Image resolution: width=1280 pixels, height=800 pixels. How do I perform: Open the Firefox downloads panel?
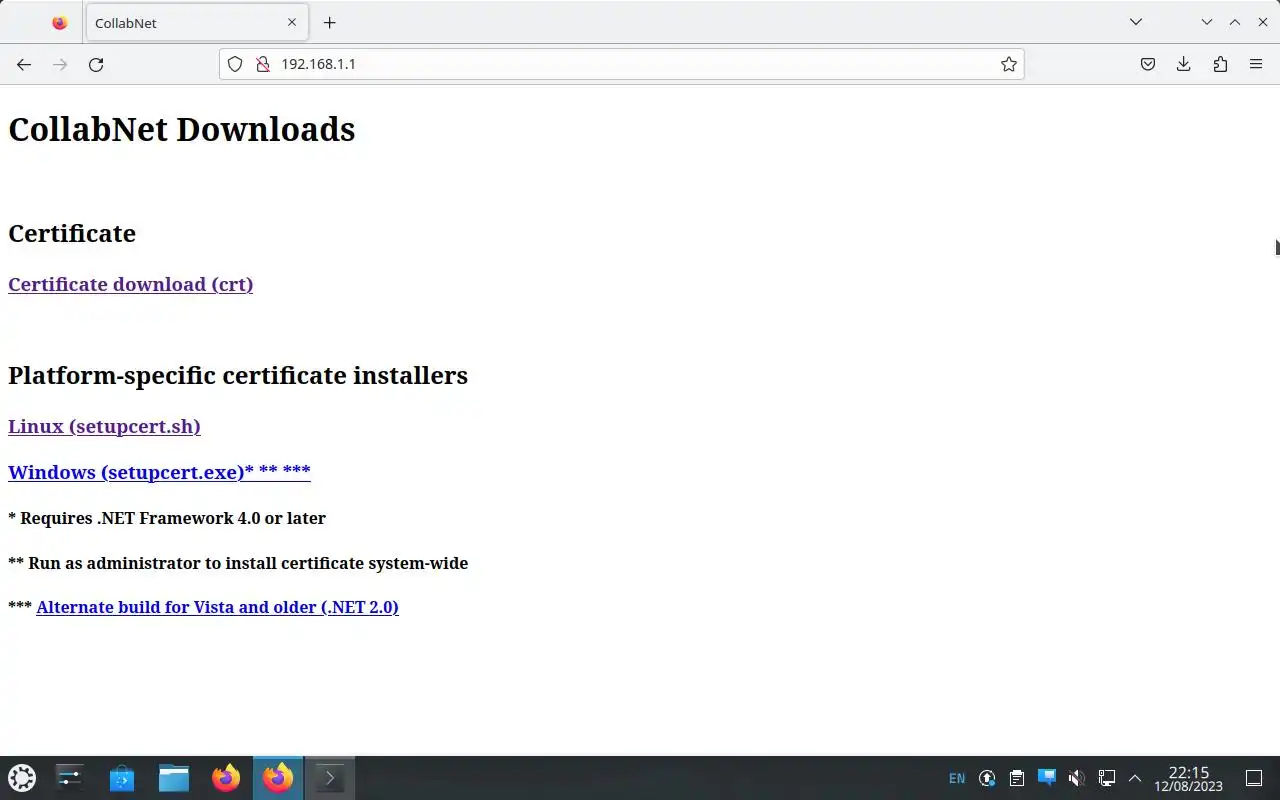point(1184,64)
